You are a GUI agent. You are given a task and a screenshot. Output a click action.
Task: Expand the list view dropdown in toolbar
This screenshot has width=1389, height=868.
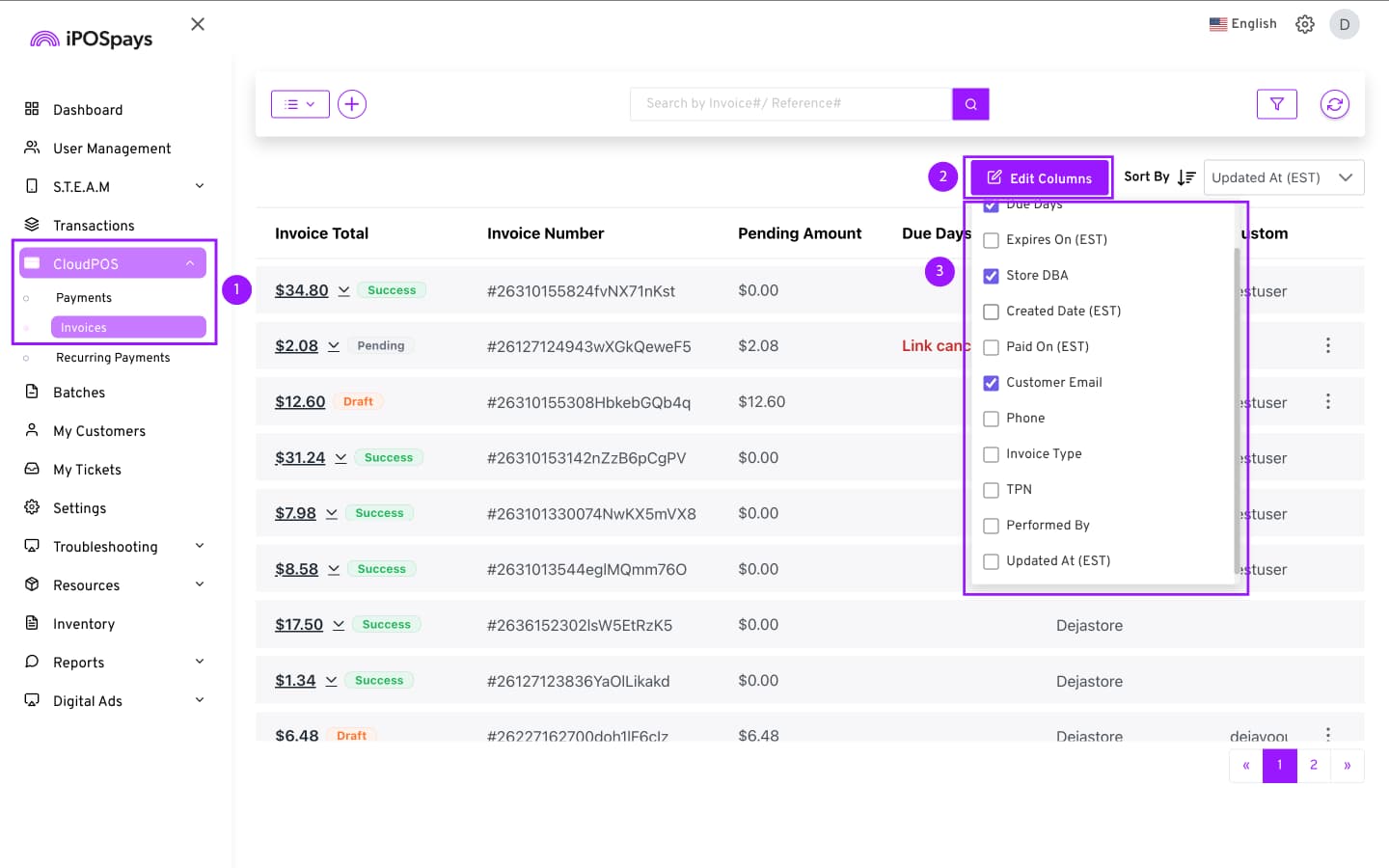click(300, 104)
